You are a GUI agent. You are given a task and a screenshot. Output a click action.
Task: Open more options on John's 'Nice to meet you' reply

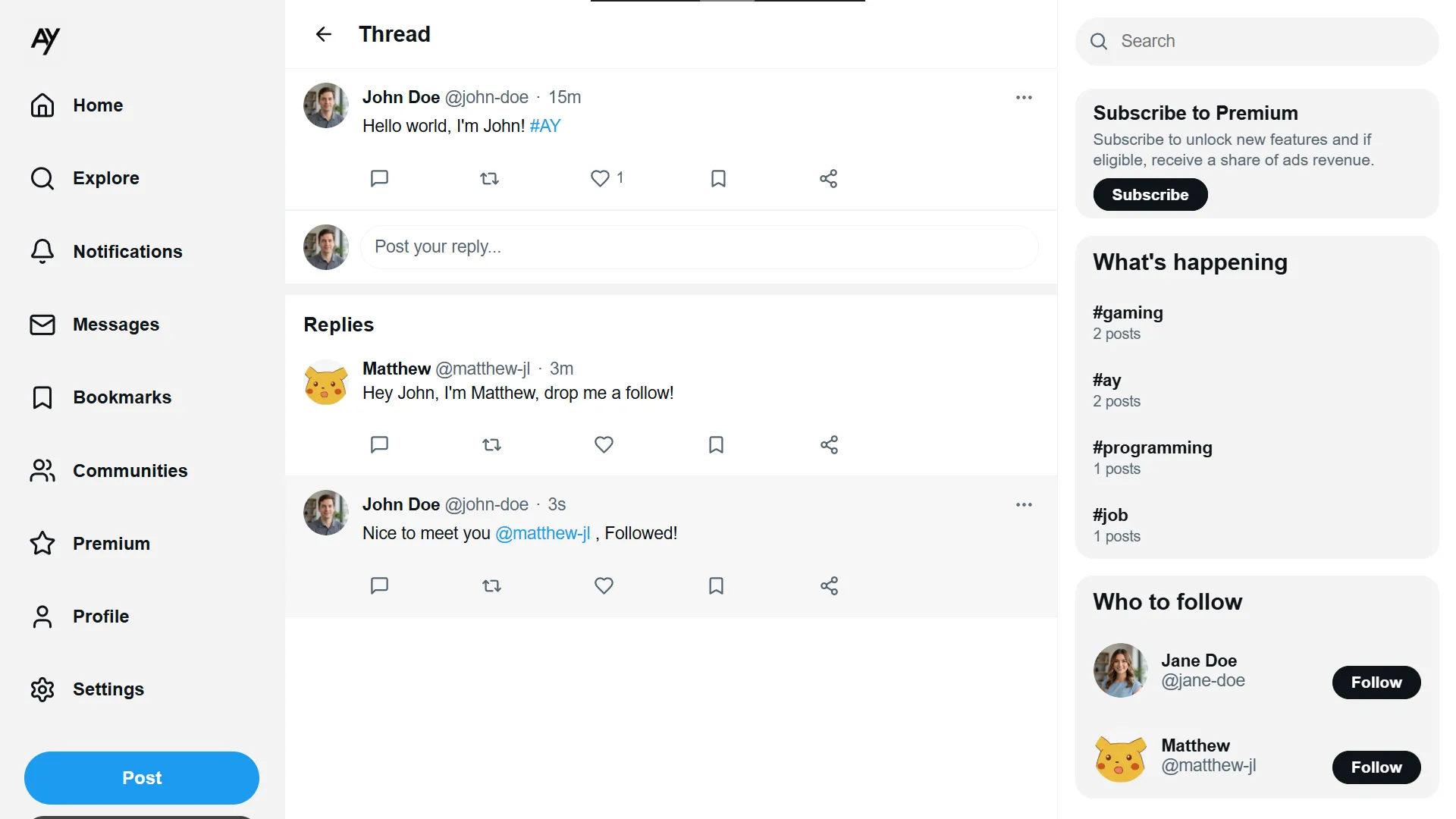click(x=1024, y=504)
